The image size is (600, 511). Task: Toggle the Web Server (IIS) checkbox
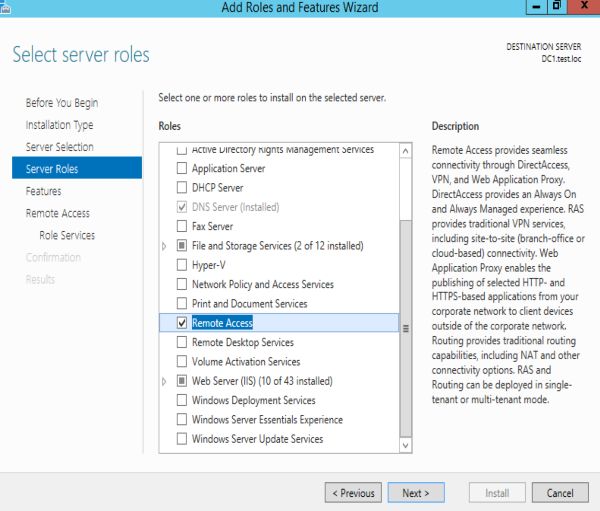click(x=182, y=381)
